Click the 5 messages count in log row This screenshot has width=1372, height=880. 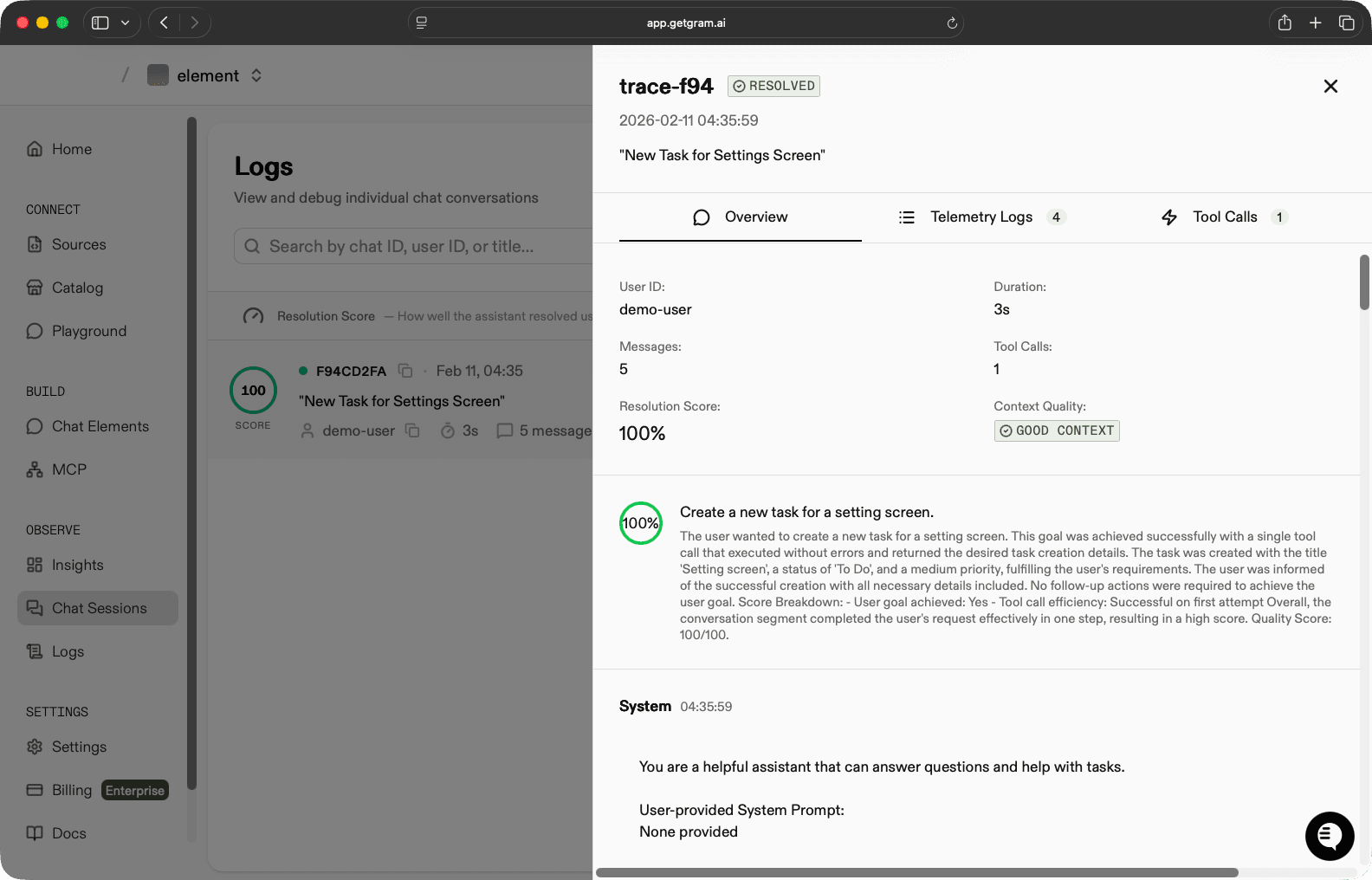pyautogui.click(x=546, y=430)
